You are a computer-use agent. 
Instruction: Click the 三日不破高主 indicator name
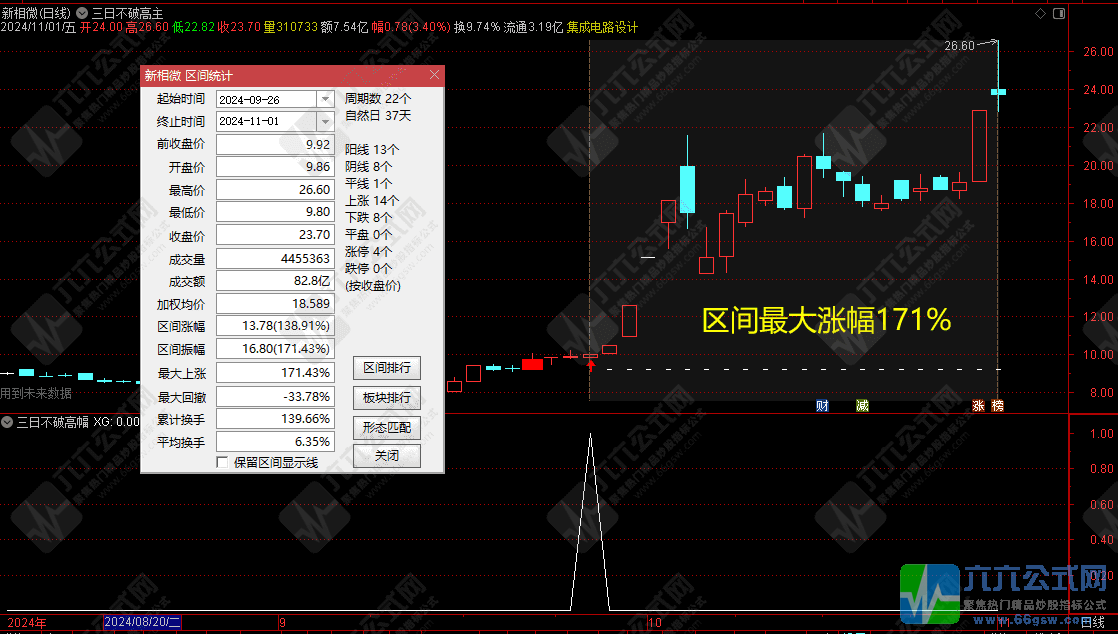[x=128, y=14]
